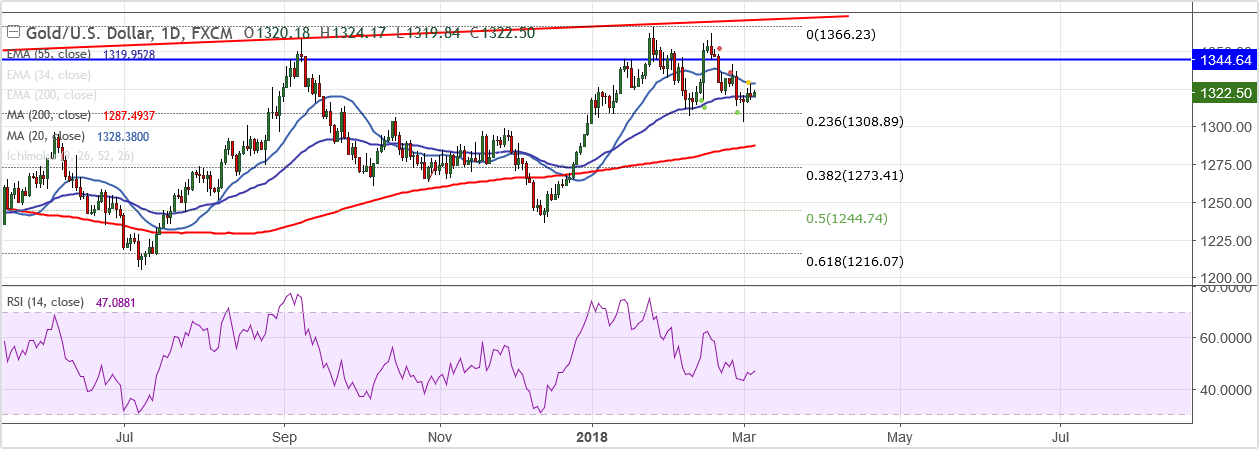Click the 1344.64 horizontal line price tag
Image resolution: width=1259 pixels, height=449 pixels.
tap(1224, 60)
